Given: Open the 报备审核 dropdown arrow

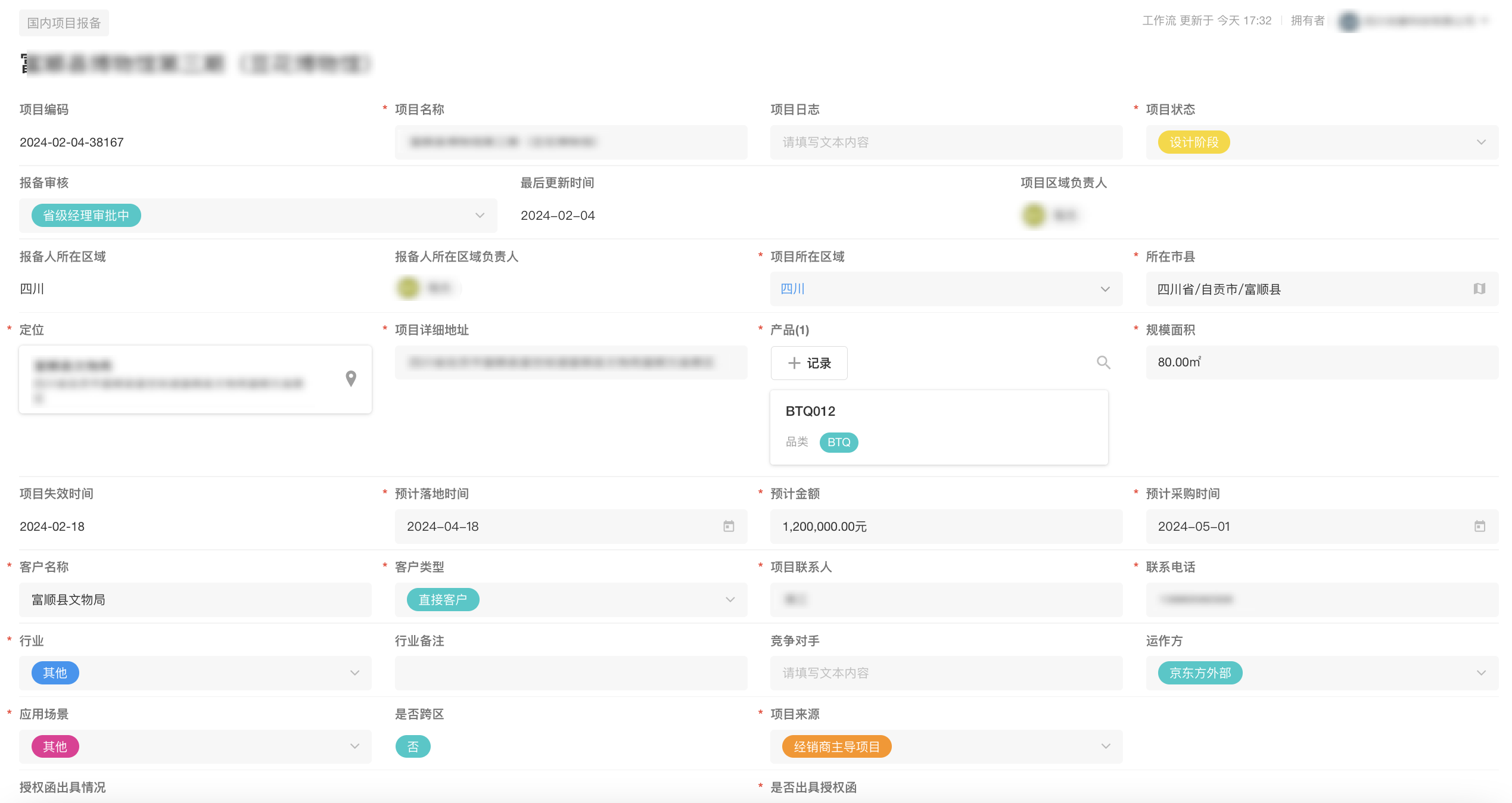Looking at the screenshot, I should pyautogui.click(x=480, y=215).
